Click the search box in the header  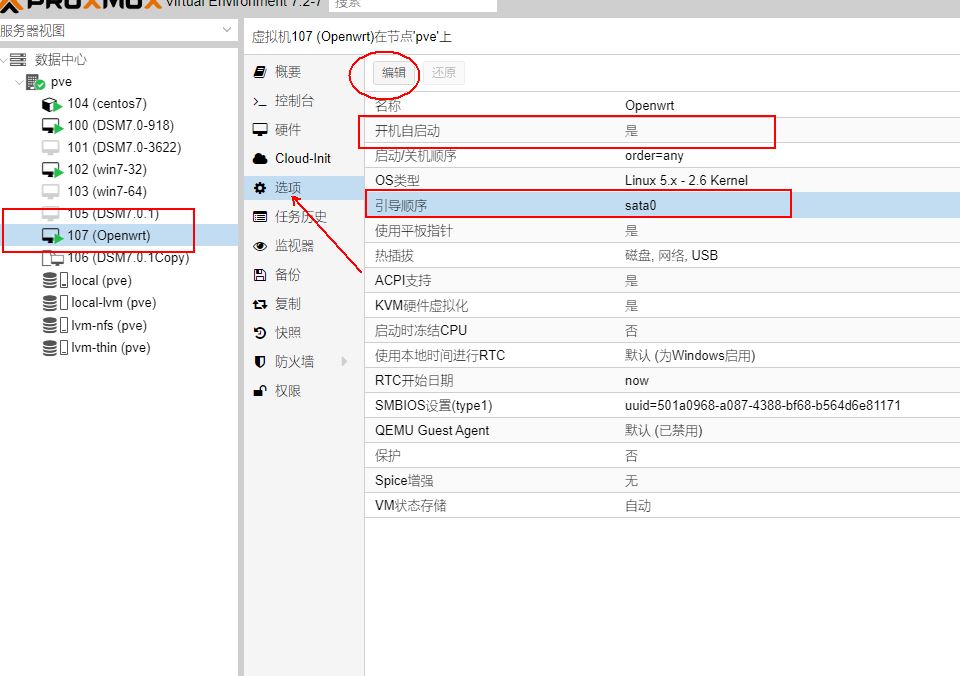pos(413,5)
